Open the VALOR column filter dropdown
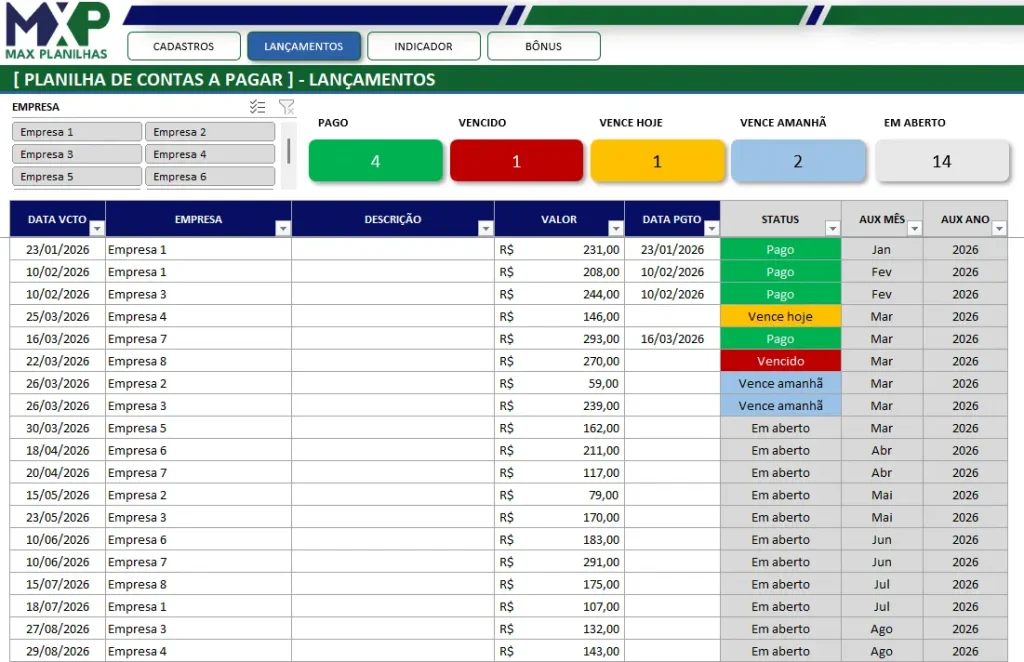The height and width of the screenshot is (662, 1024). [615, 229]
